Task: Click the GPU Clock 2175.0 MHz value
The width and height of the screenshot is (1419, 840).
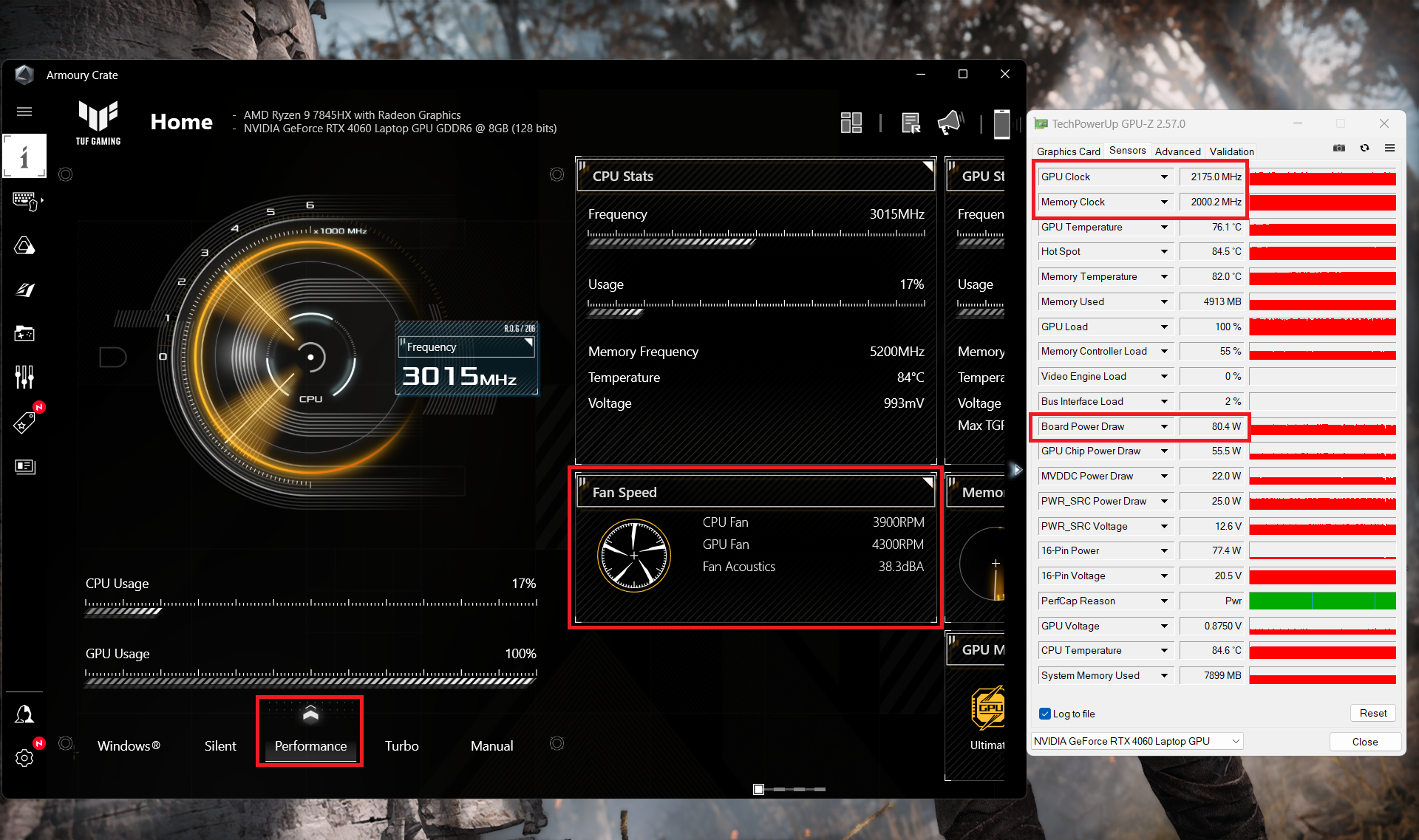Action: tap(1212, 177)
